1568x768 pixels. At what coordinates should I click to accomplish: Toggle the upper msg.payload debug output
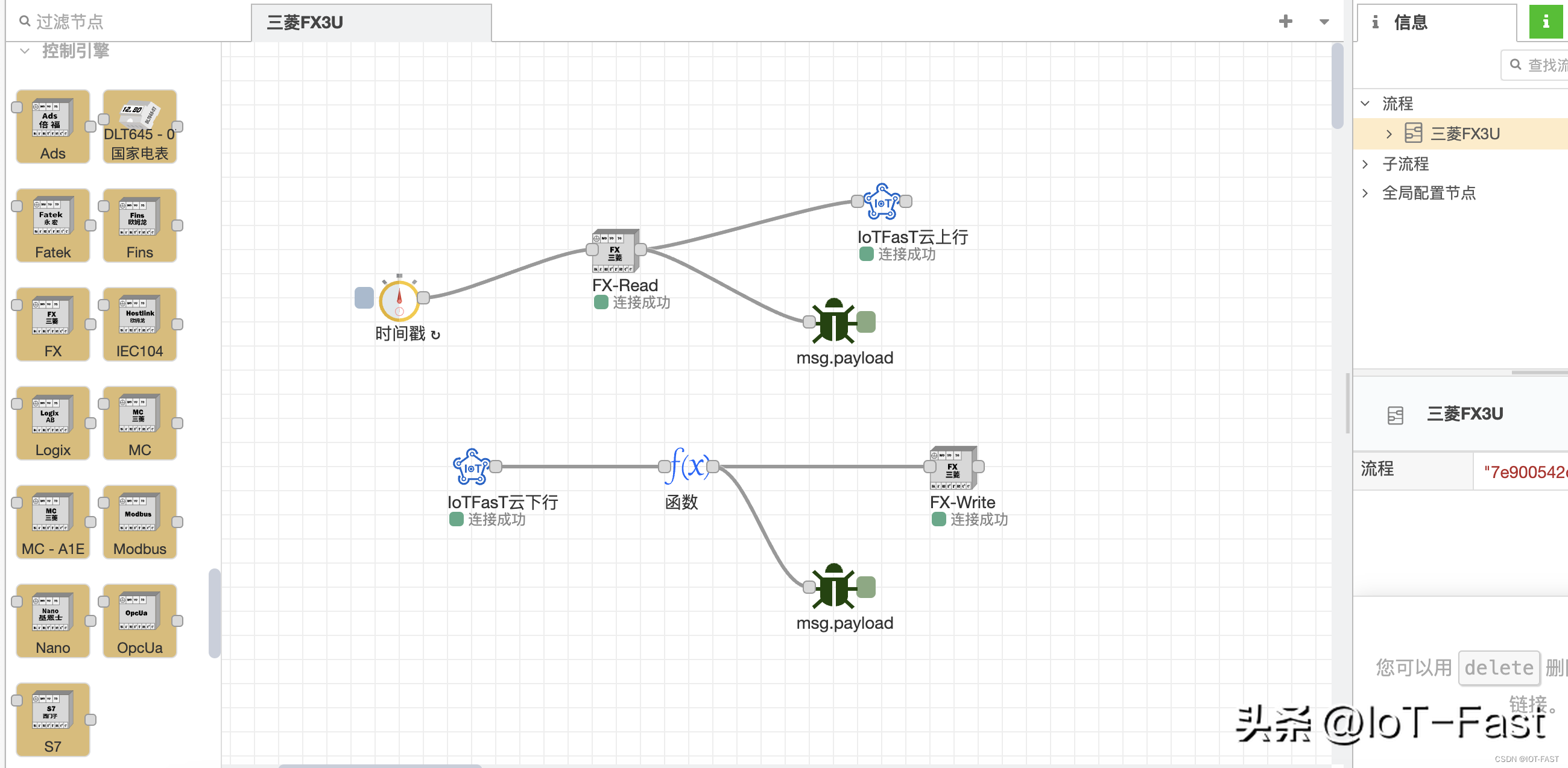tap(866, 322)
